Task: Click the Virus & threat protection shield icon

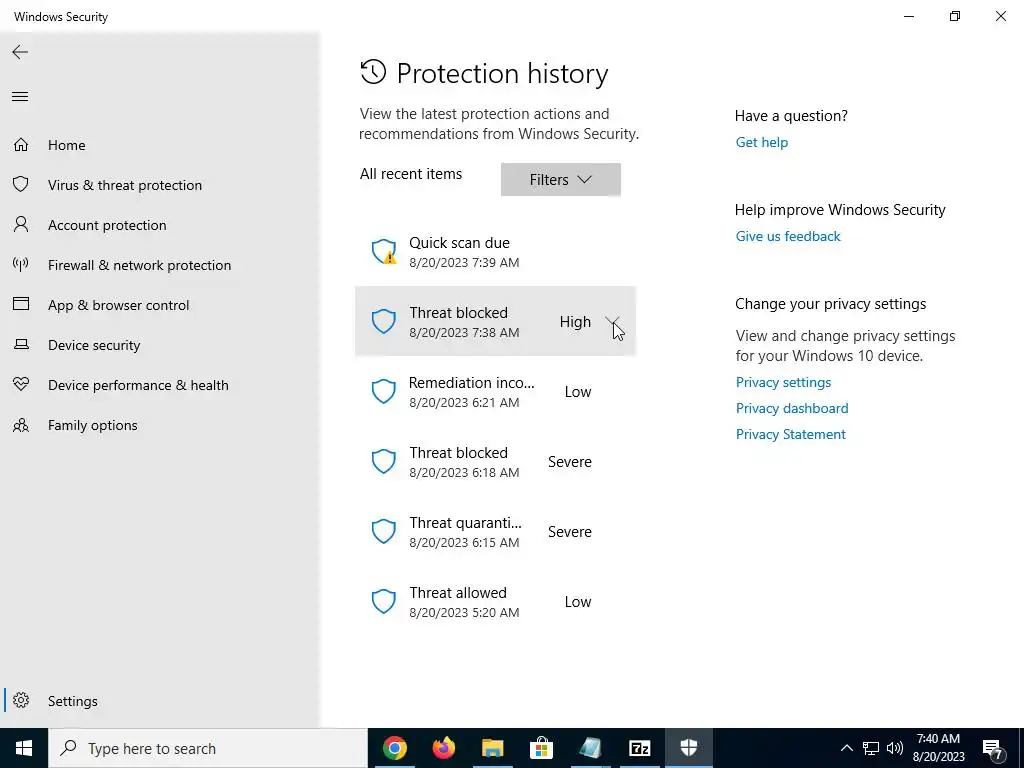Action: (20, 185)
